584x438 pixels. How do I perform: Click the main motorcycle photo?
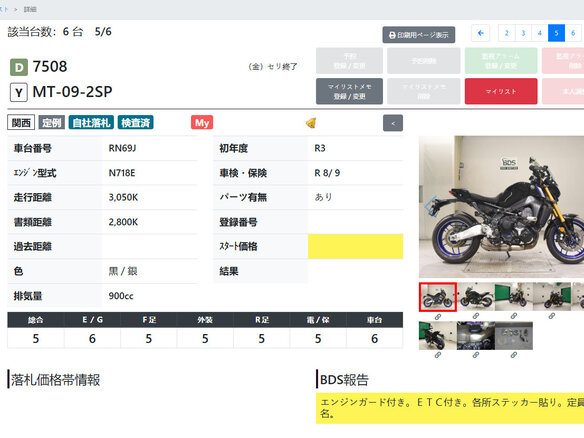pyautogui.click(x=501, y=207)
